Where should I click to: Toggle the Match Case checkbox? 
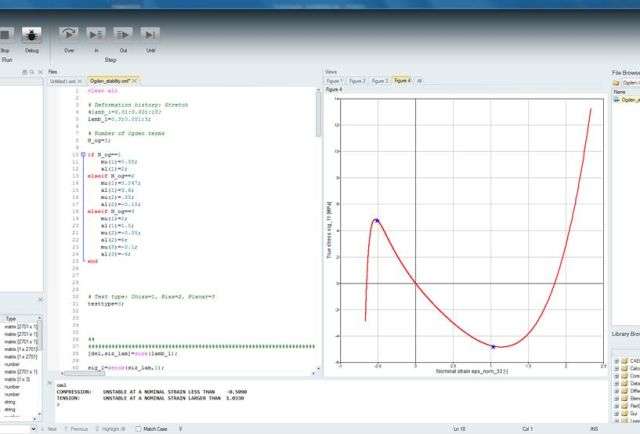click(x=138, y=429)
